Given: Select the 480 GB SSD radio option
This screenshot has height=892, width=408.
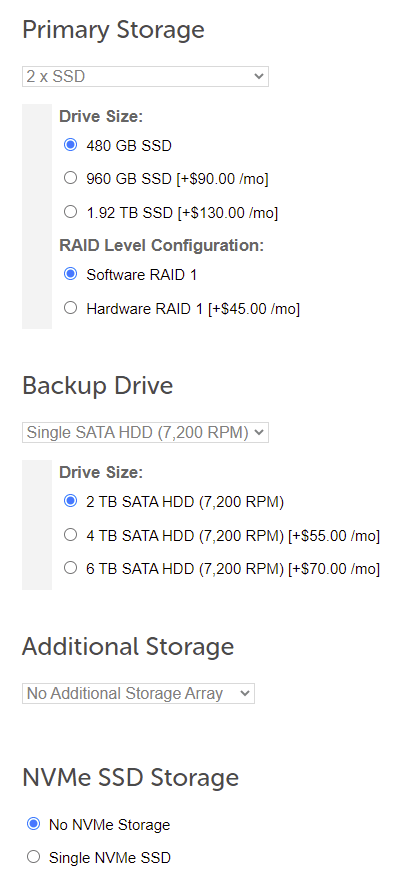Looking at the screenshot, I should pos(70,145).
